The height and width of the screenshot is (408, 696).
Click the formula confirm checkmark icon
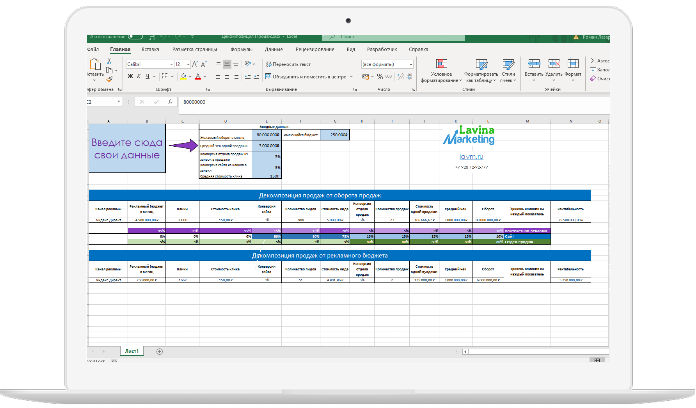[x=156, y=102]
